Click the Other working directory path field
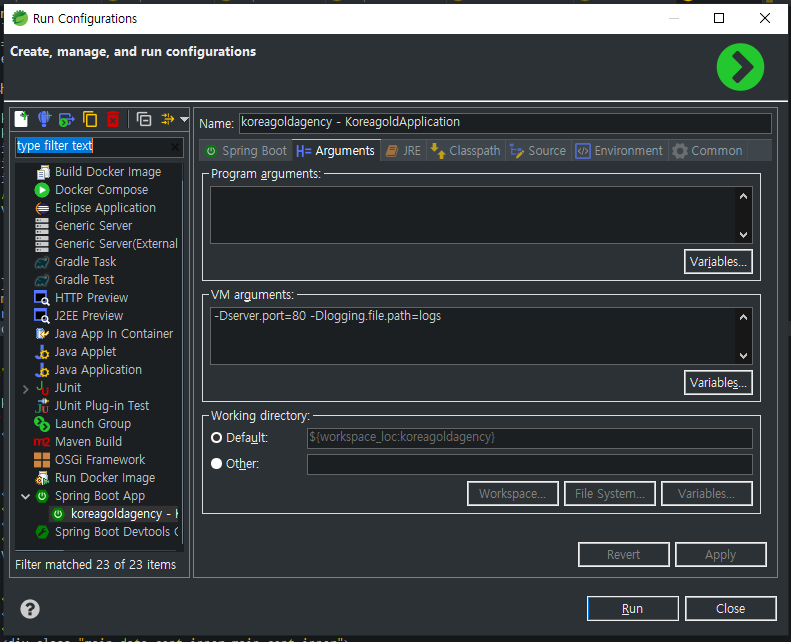 530,464
